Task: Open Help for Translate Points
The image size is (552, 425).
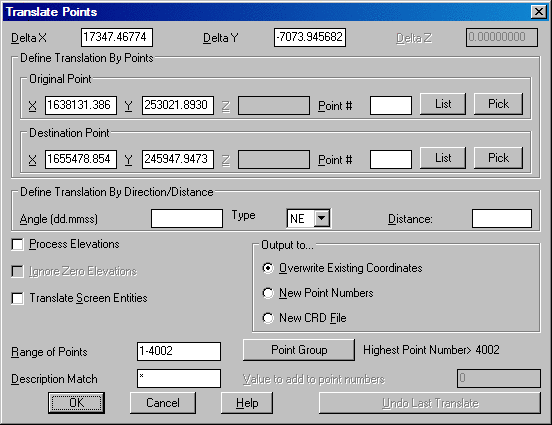Action: click(247, 403)
